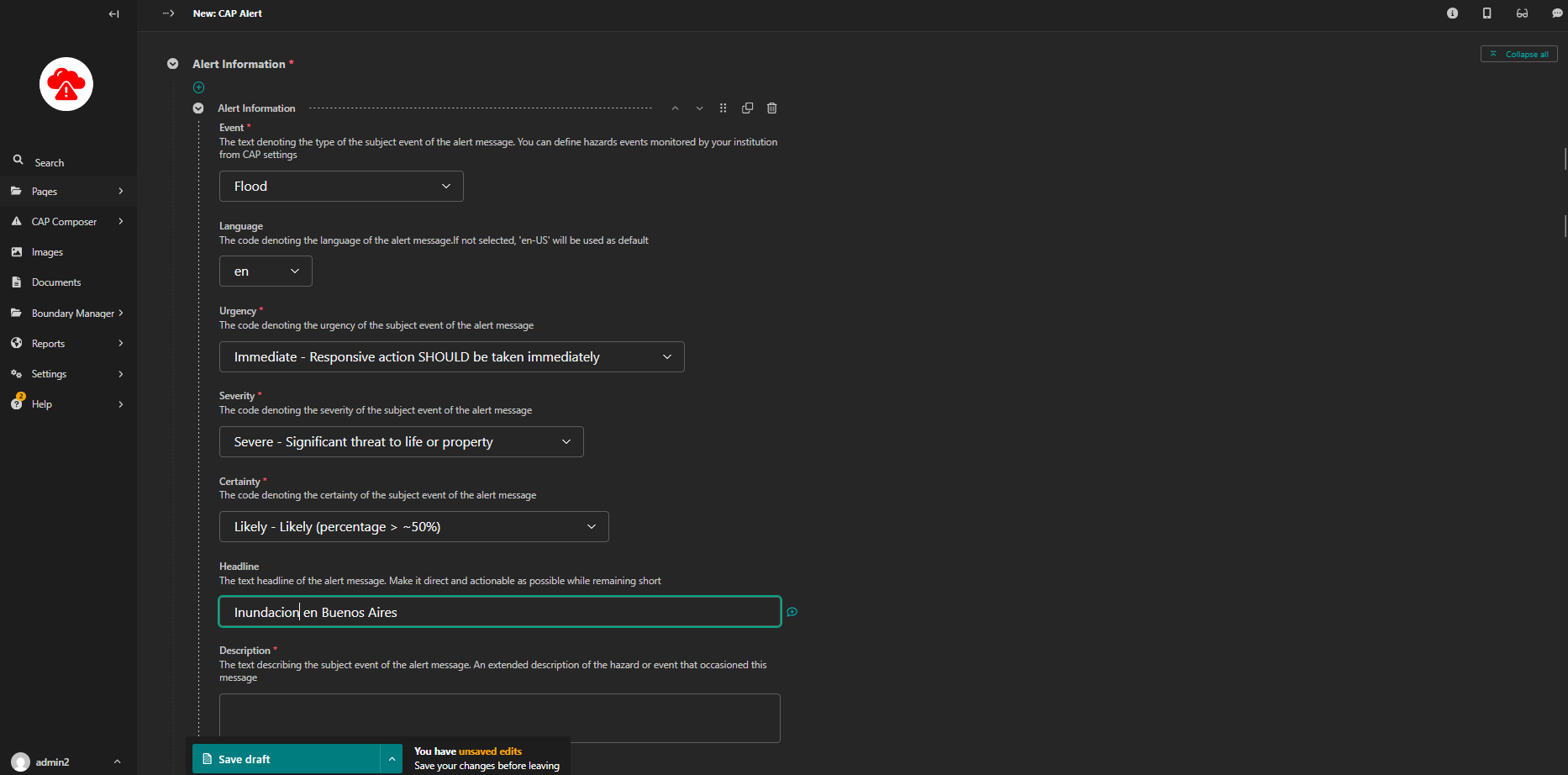This screenshot has width=1568, height=775.
Task: Click the unsaved edits warning text
Action: point(491,751)
